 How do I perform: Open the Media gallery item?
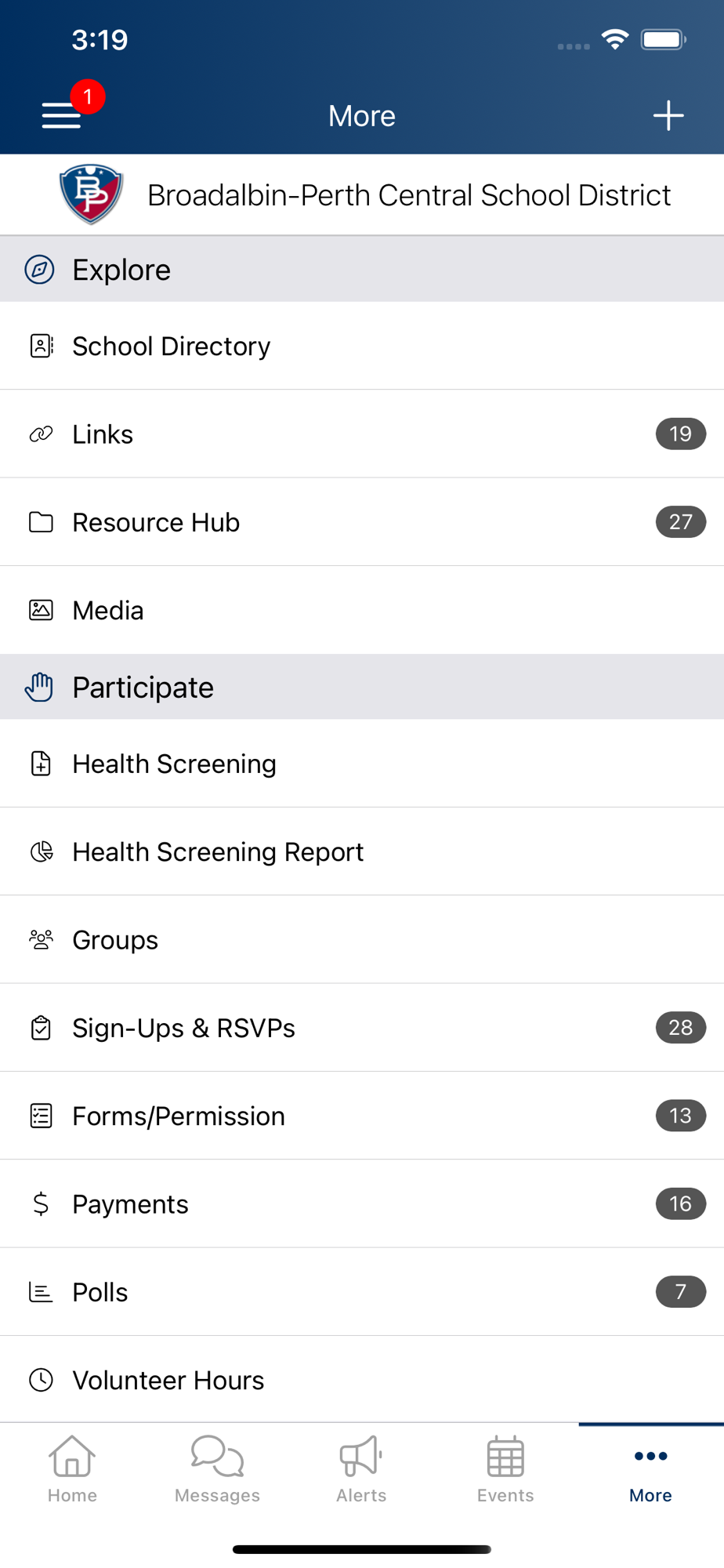coord(362,610)
